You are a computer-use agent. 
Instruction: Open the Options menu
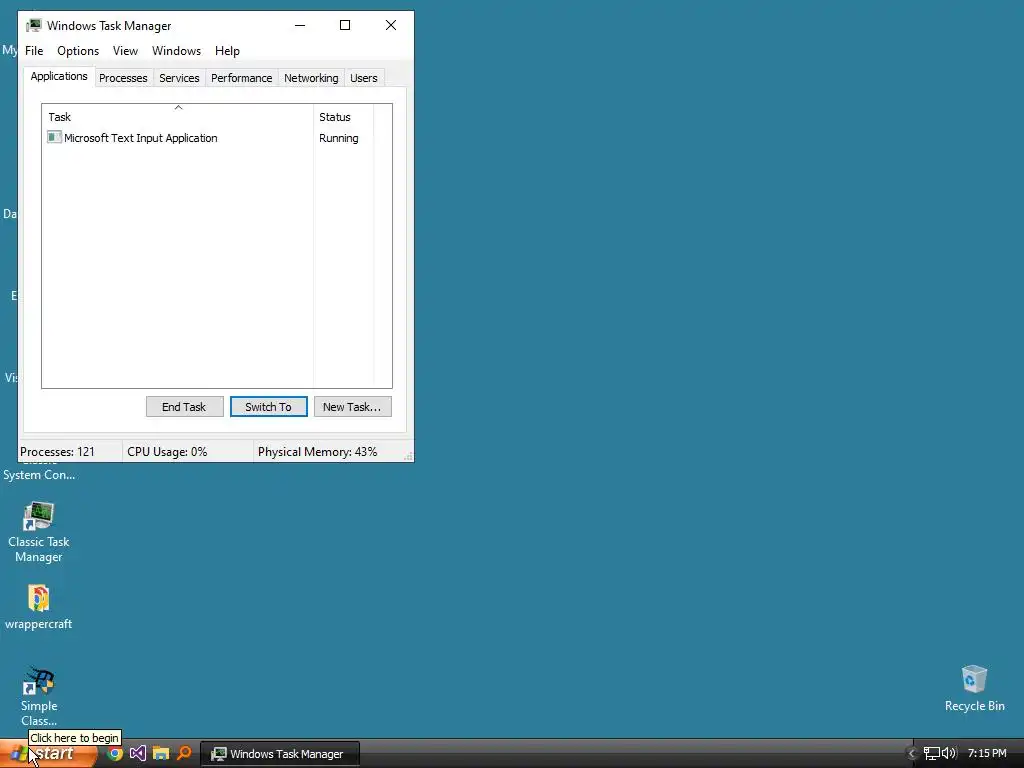[78, 51]
